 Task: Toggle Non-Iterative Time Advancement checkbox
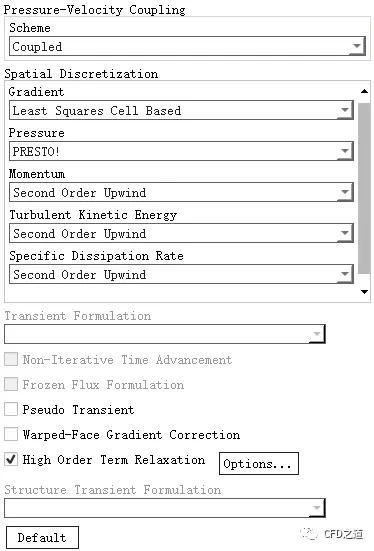(x=11, y=359)
